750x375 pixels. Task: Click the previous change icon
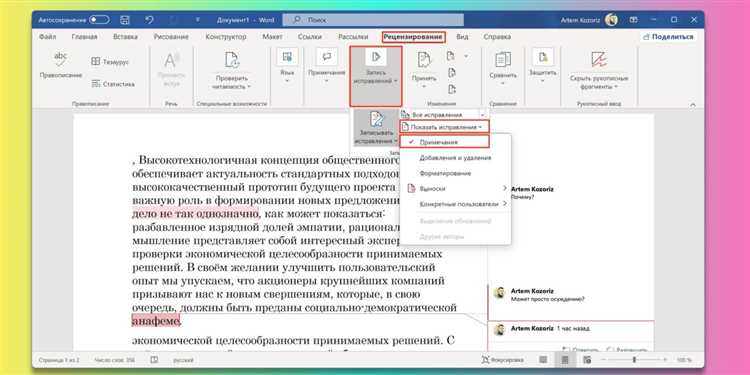tap(452, 73)
